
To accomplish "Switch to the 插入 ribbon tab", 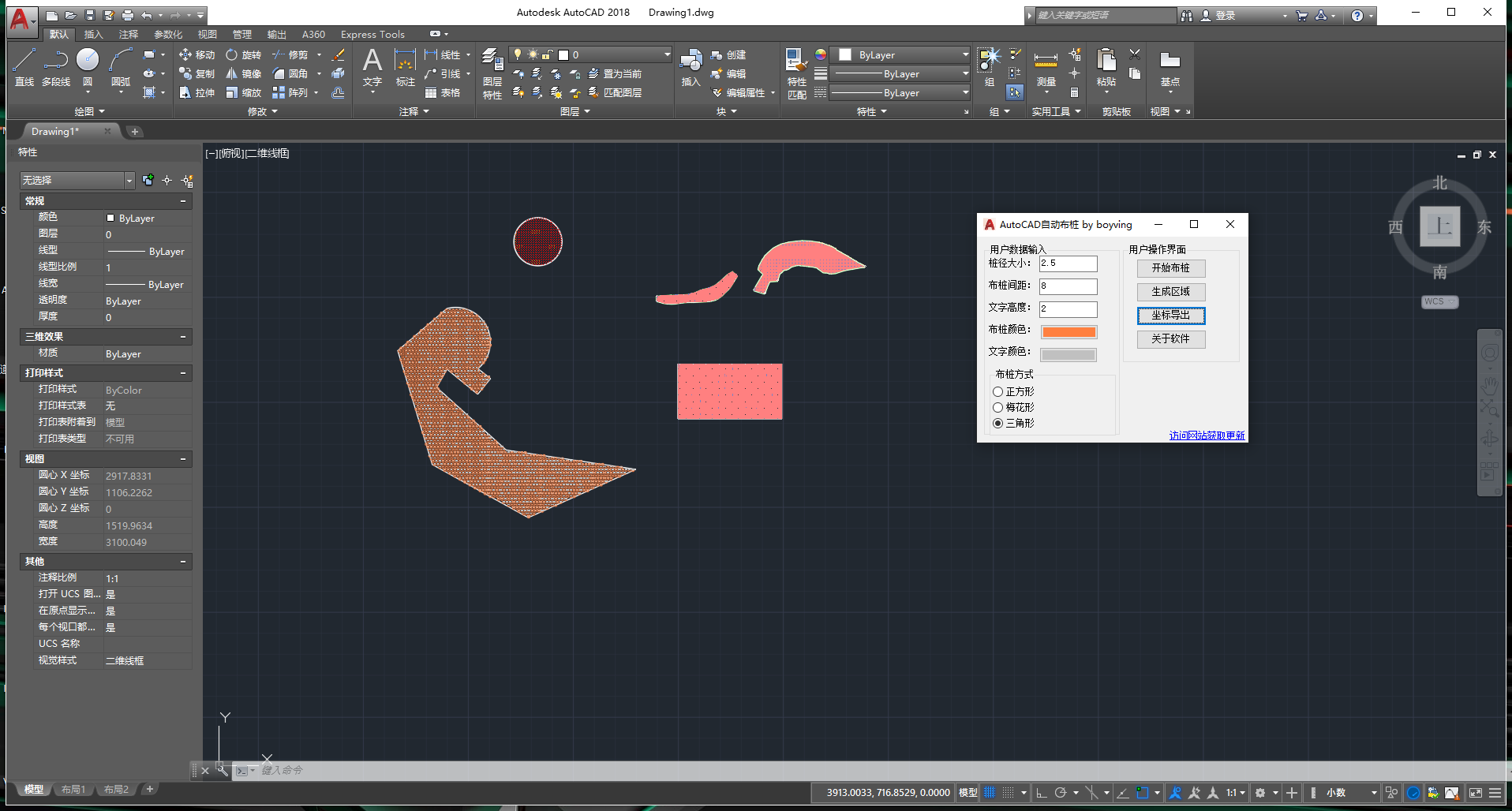I will pyautogui.click(x=93, y=35).
